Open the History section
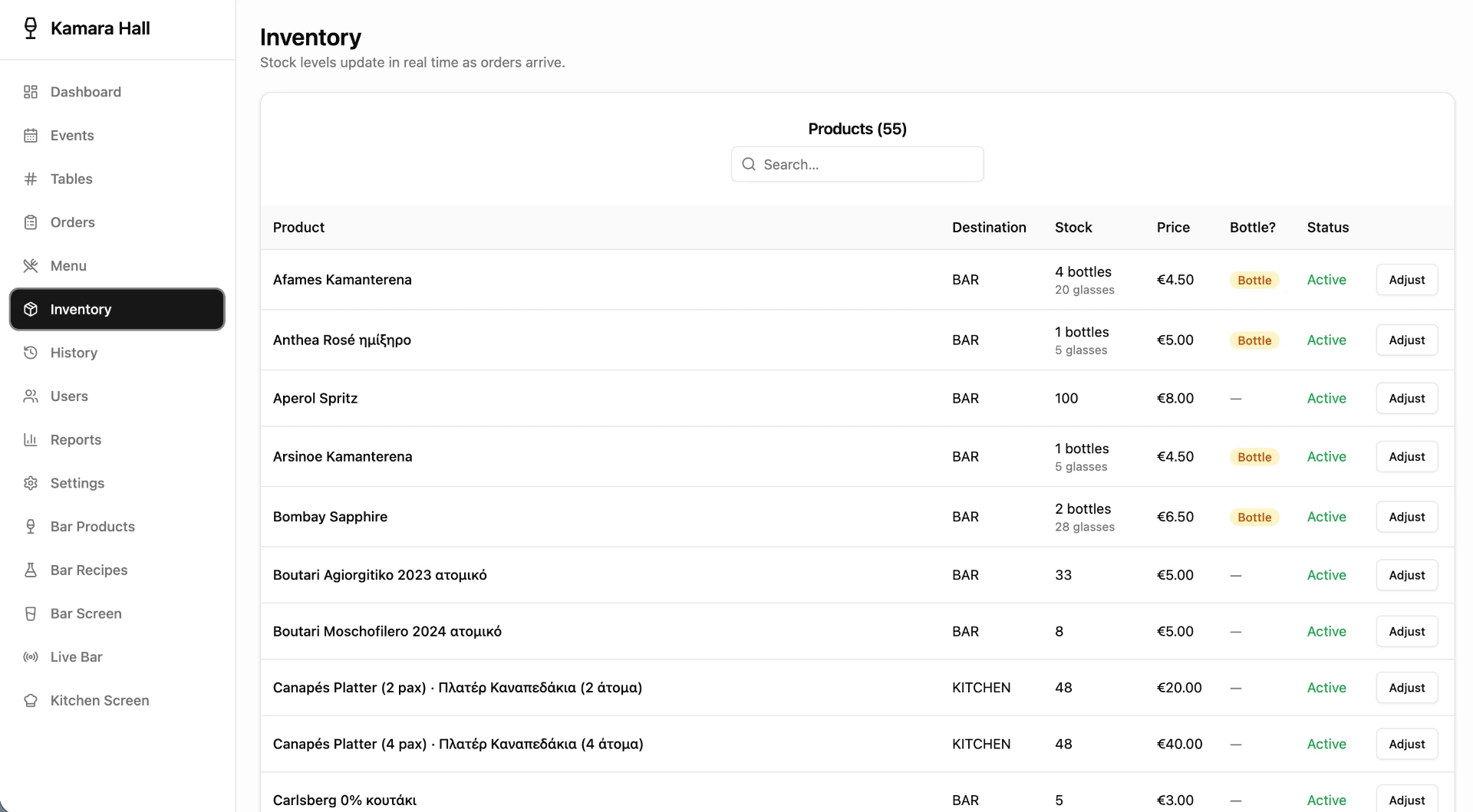Viewport: 1473px width, 812px height. [x=117, y=353]
